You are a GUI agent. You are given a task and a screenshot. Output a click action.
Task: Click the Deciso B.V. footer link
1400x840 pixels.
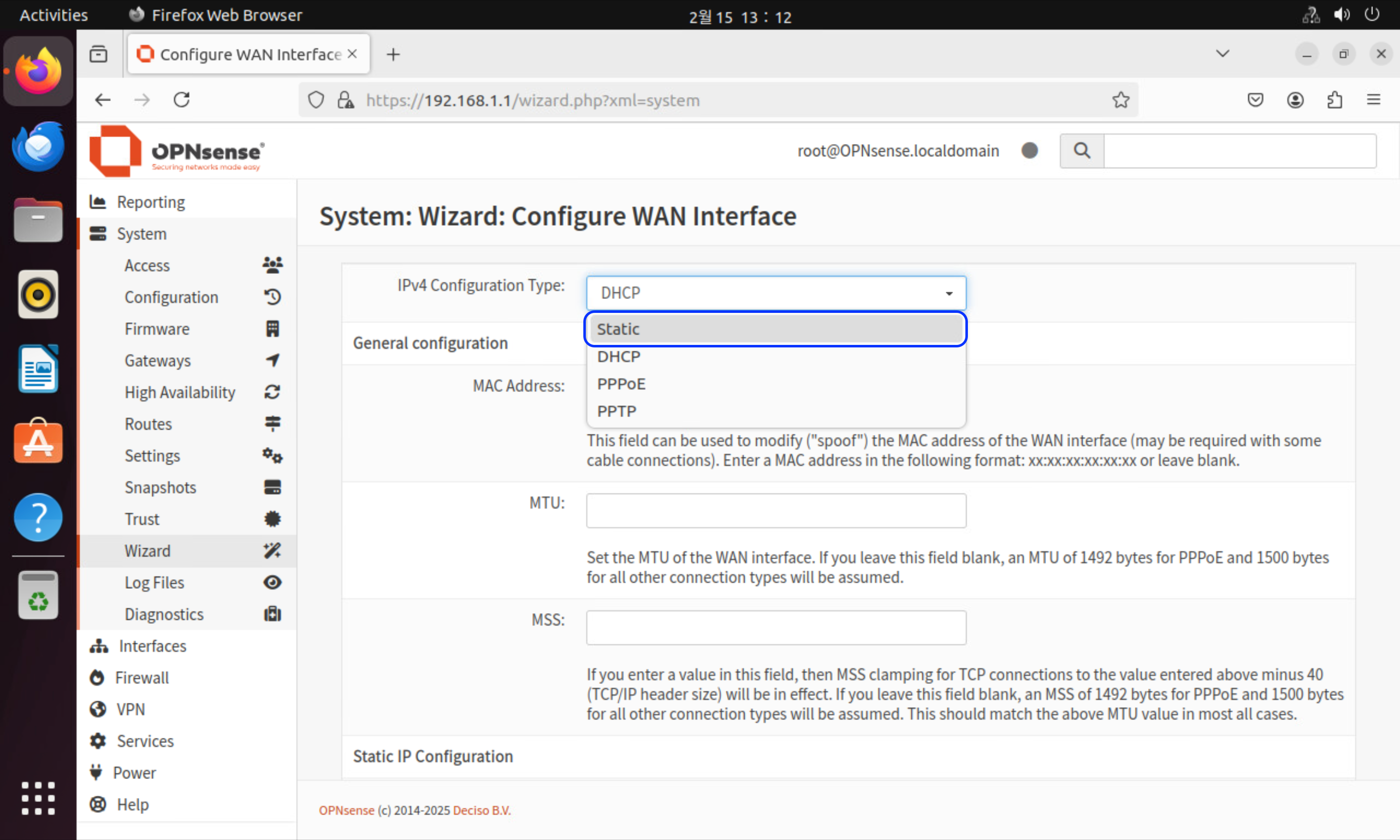481,810
